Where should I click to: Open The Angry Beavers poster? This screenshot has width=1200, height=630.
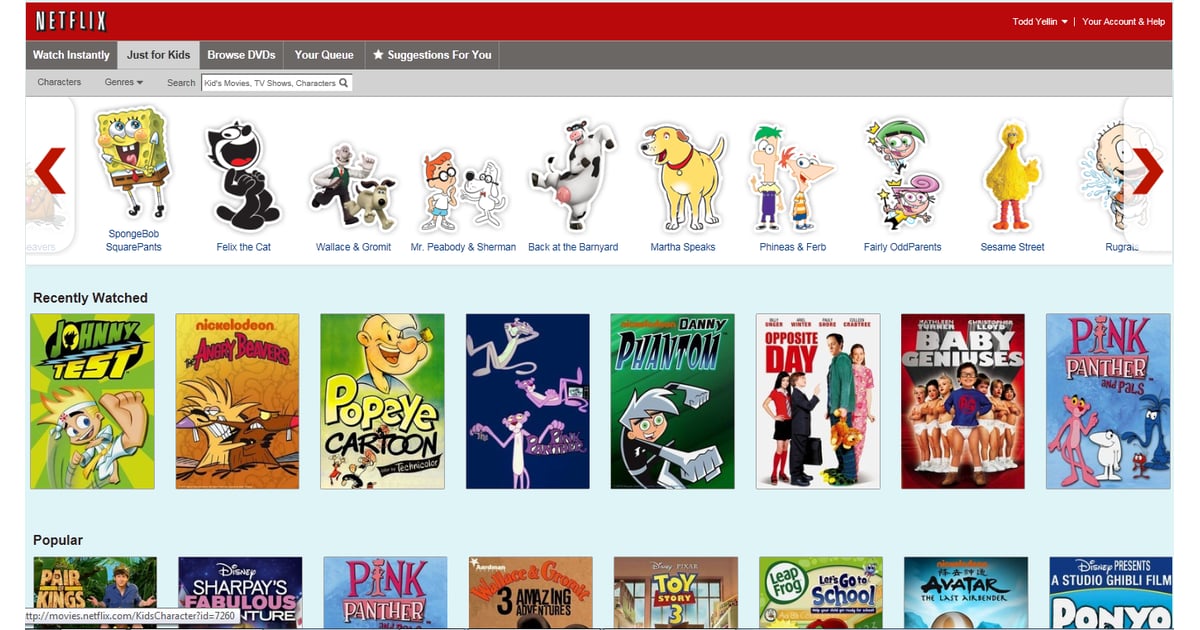click(237, 401)
